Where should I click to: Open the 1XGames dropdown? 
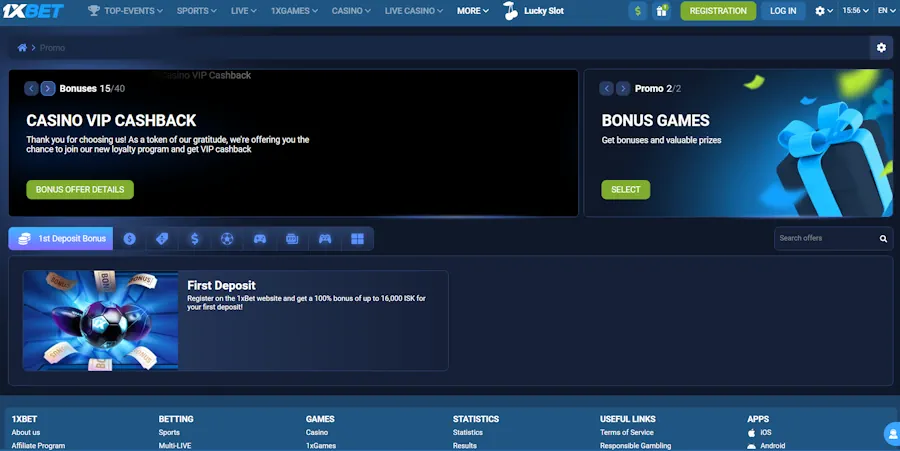point(294,11)
